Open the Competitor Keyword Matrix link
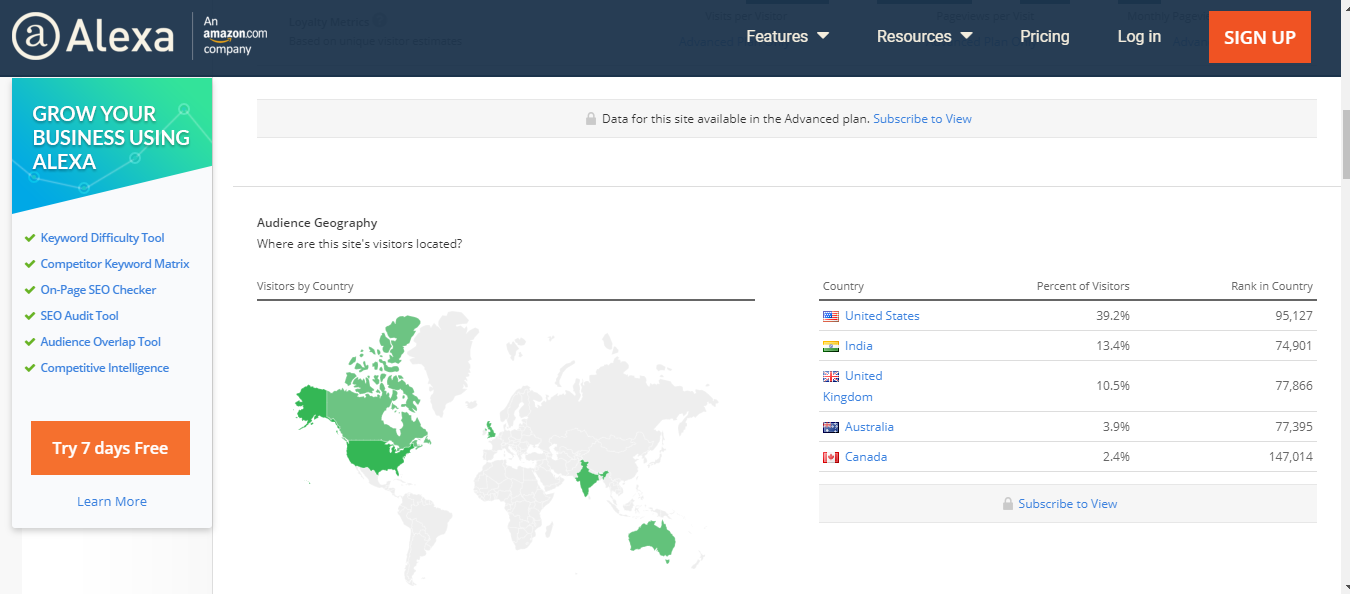Viewport: 1350px width, 594px height. click(114, 264)
